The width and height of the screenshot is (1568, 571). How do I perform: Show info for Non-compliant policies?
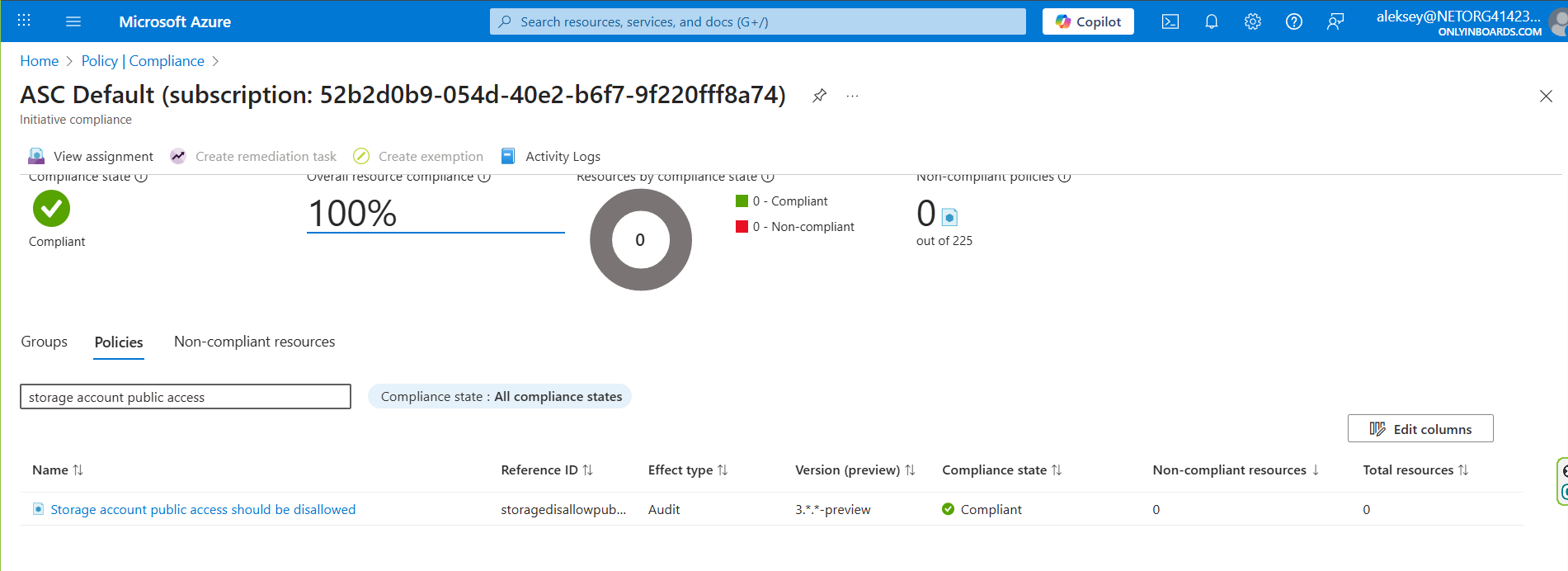pos(1065,177)
